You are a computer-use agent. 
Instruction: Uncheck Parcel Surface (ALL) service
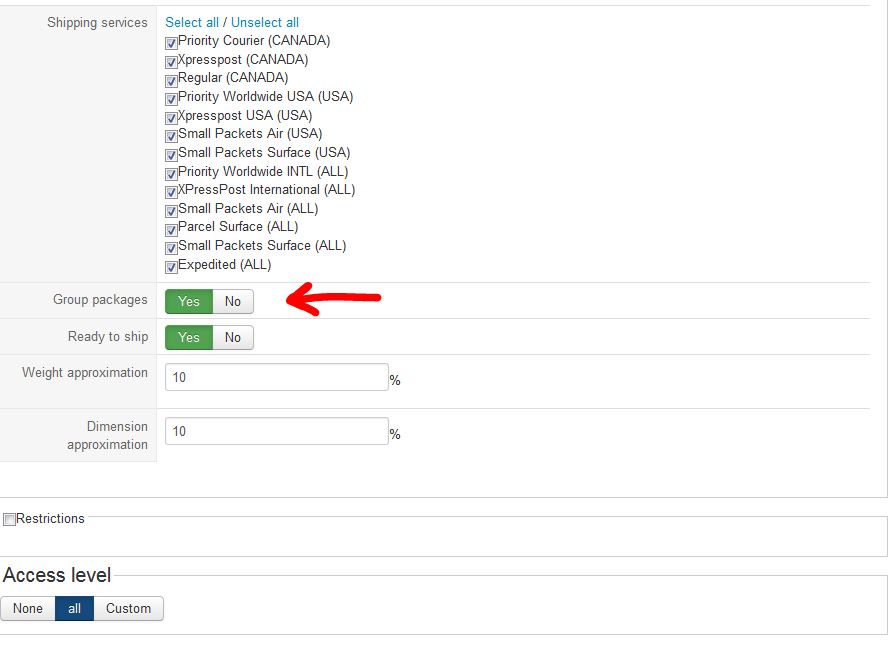(x=171, y=229)
